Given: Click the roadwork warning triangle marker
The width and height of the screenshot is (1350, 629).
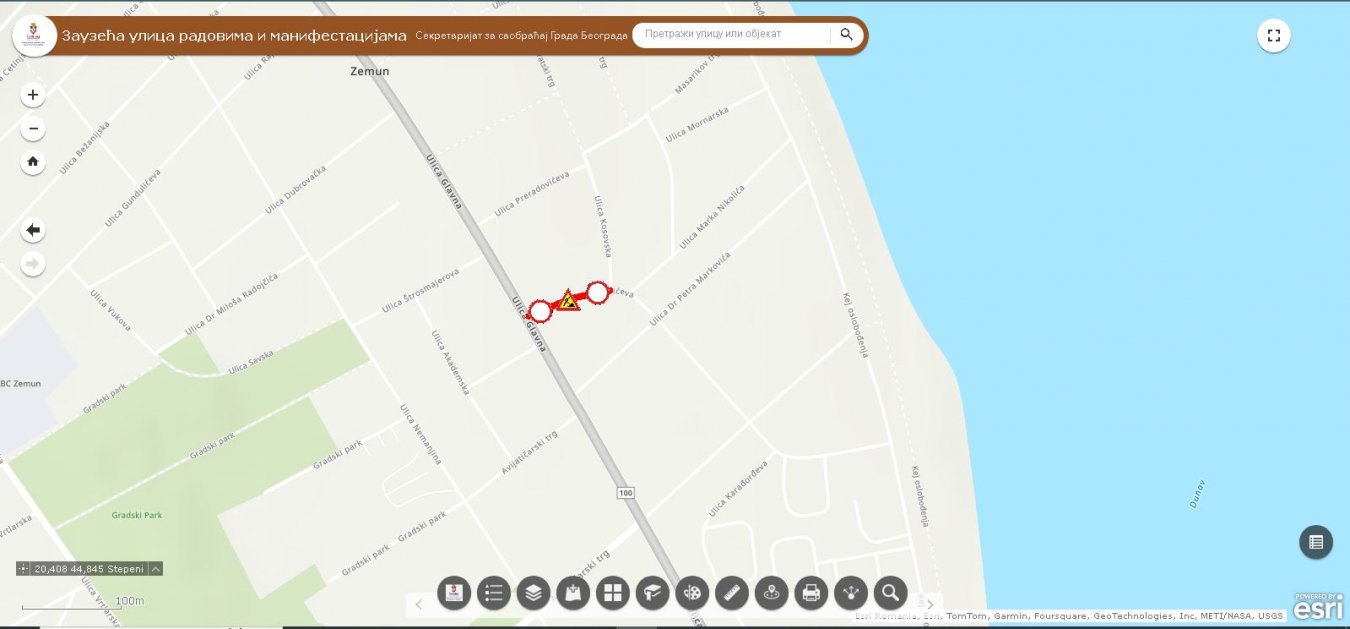Looking at the screenshot, I should (568, 300).
